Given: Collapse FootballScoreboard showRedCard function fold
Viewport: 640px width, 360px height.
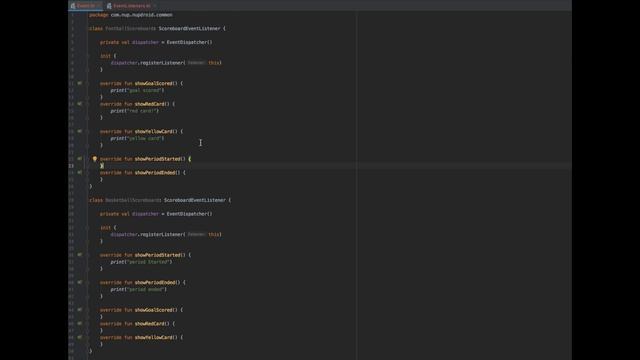Looking at the screenshot, I should 88,104.
